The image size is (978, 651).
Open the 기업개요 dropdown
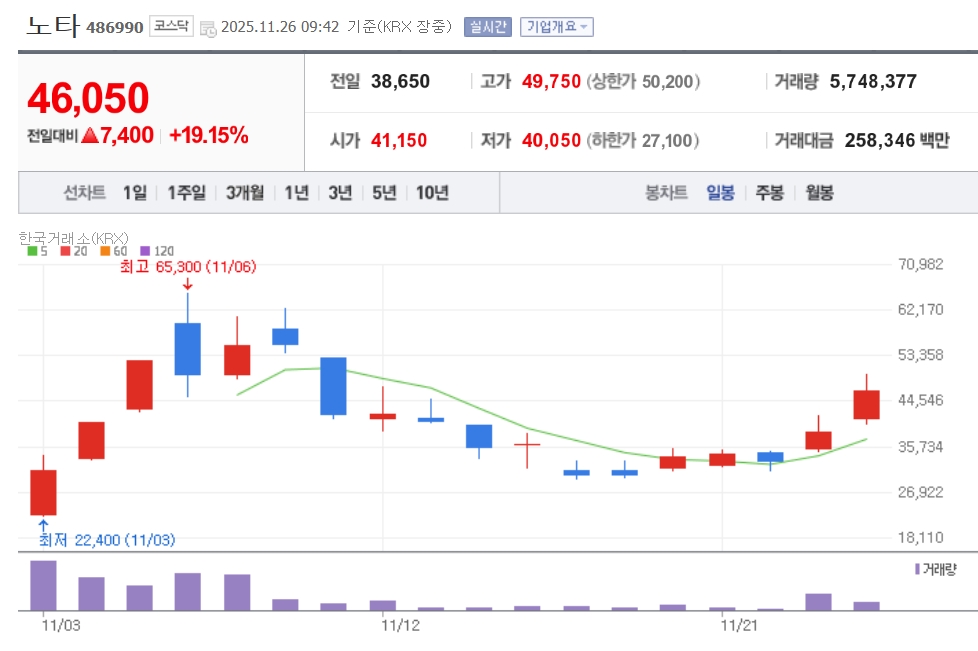552,27
